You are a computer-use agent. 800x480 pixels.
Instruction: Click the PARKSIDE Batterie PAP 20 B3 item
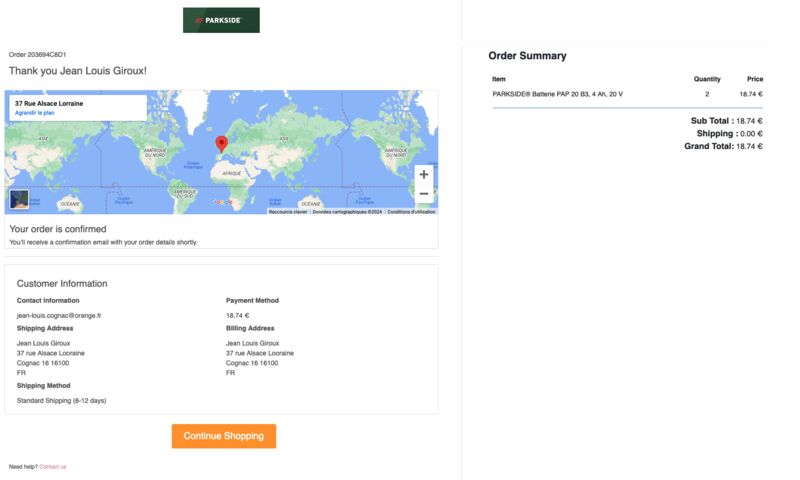click(x=557, y=94)
